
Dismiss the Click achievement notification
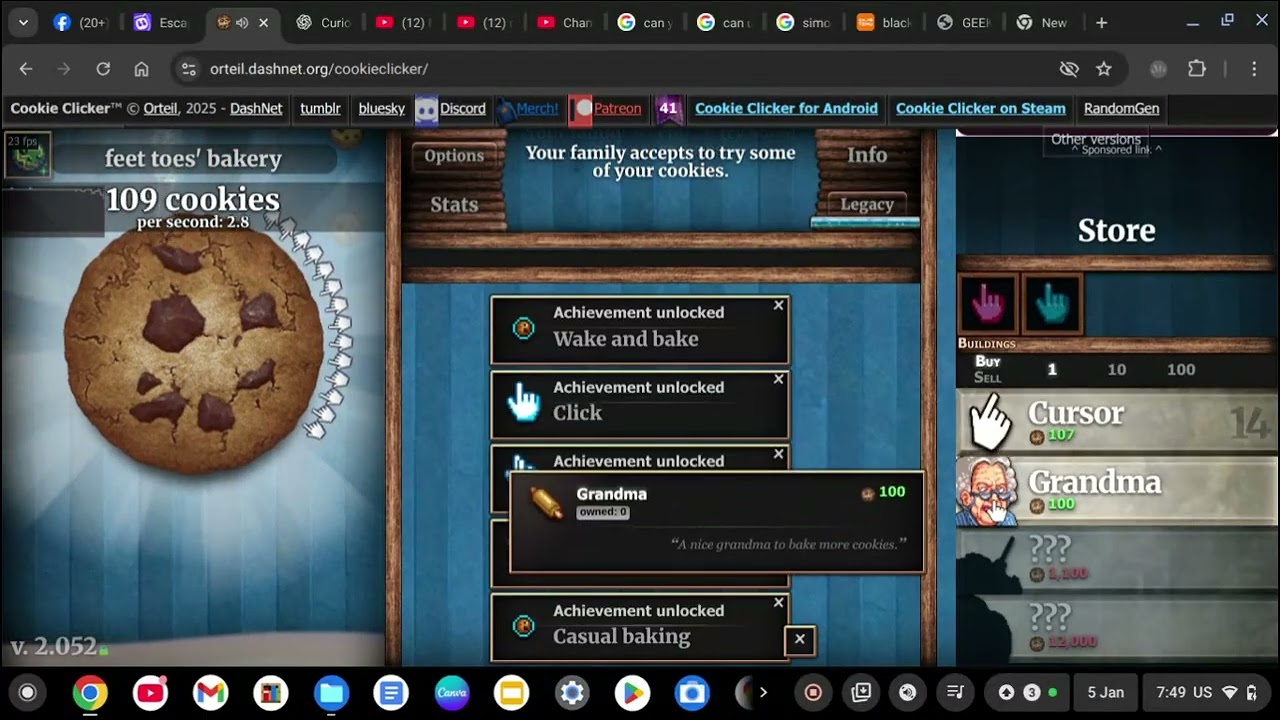pos(779,379)
